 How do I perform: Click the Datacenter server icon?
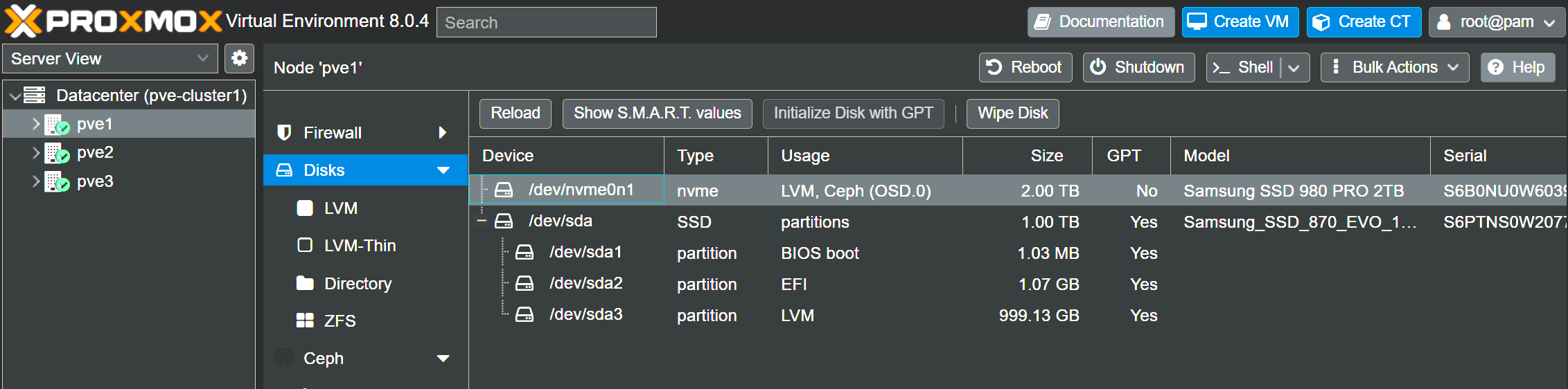click(35, 96)
